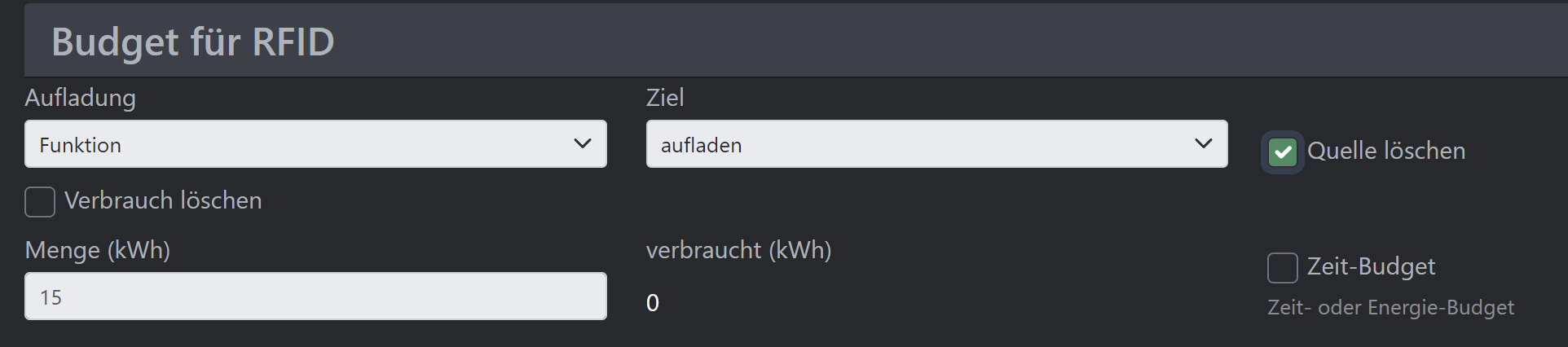Click the Menge (kWh) input field
This screenshot has width=1568, height=347.
(315, 296)
